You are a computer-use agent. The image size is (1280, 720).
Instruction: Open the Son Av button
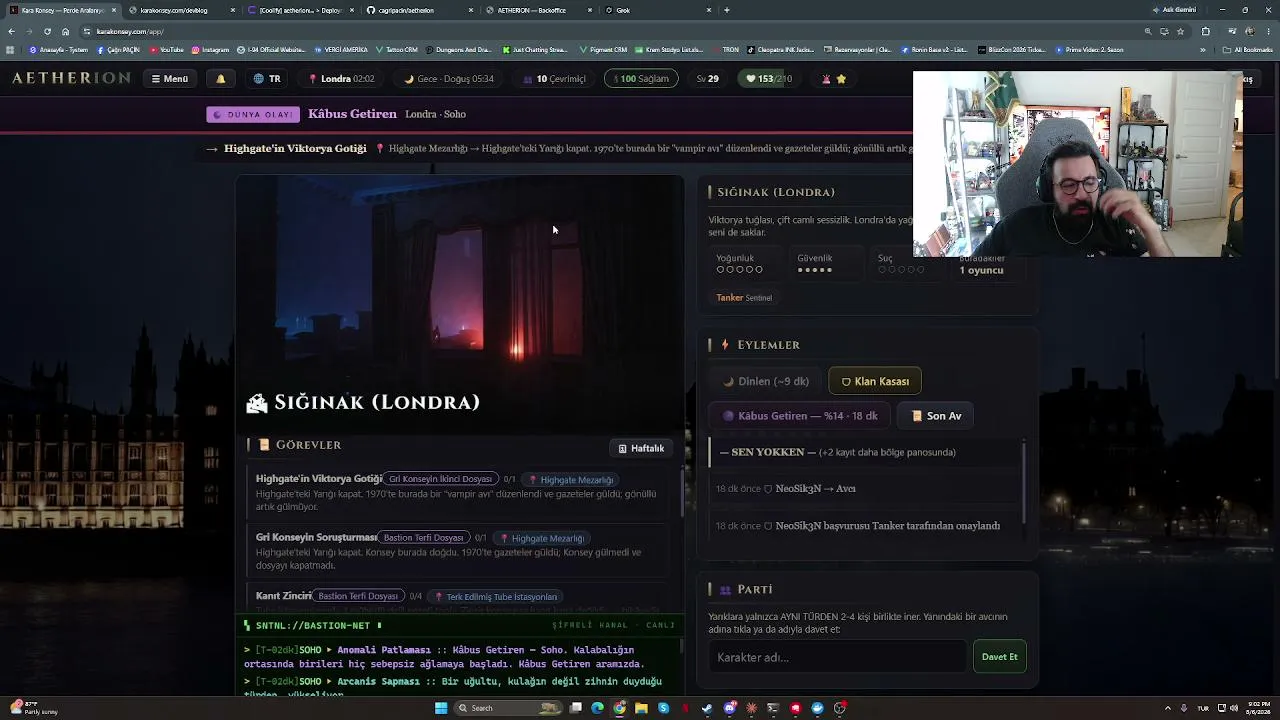click(937, 416)
